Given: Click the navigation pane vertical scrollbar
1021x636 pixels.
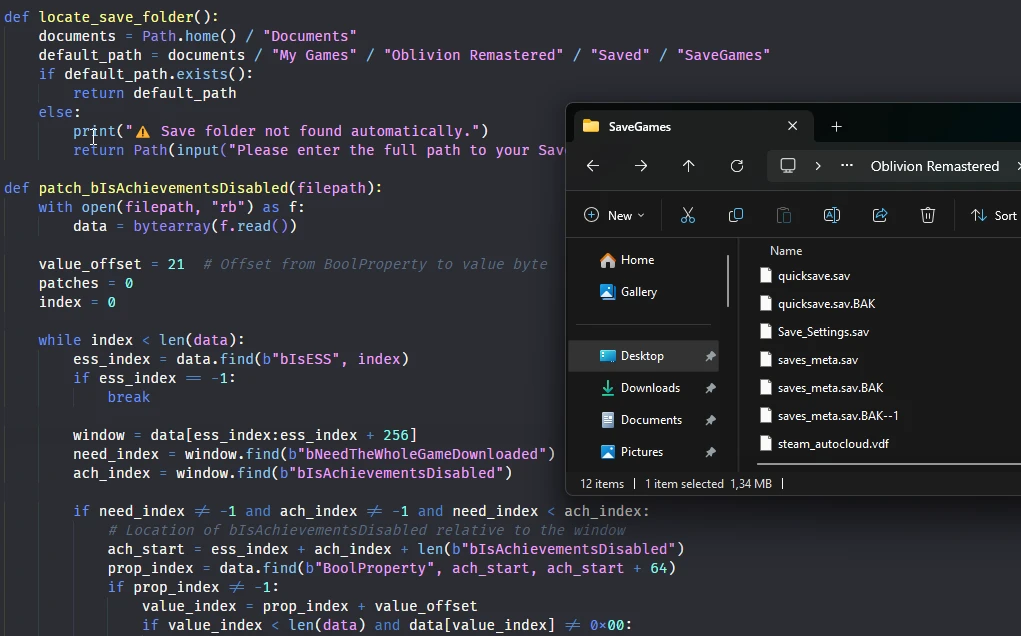Looking at the screenshot, I should [x=727, y=280].
